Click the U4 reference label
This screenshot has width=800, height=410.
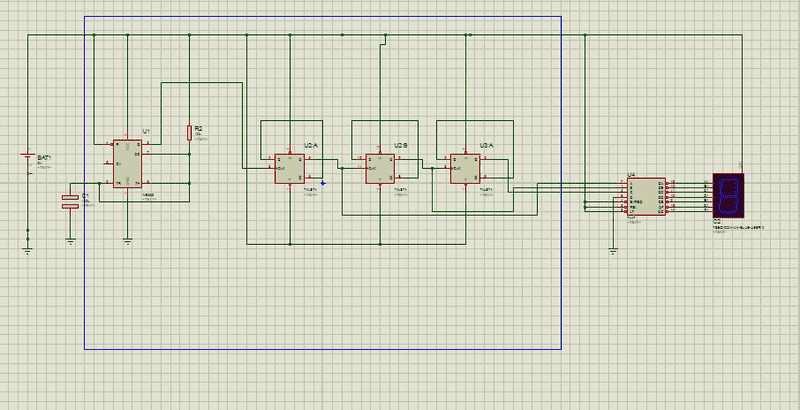point(631,175)
